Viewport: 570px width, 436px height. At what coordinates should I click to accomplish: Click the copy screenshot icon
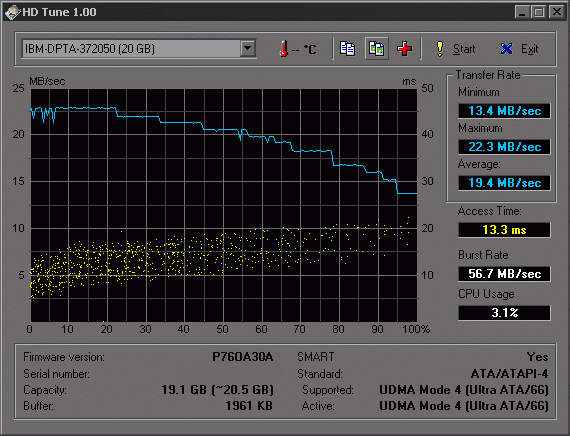[376, 48]
